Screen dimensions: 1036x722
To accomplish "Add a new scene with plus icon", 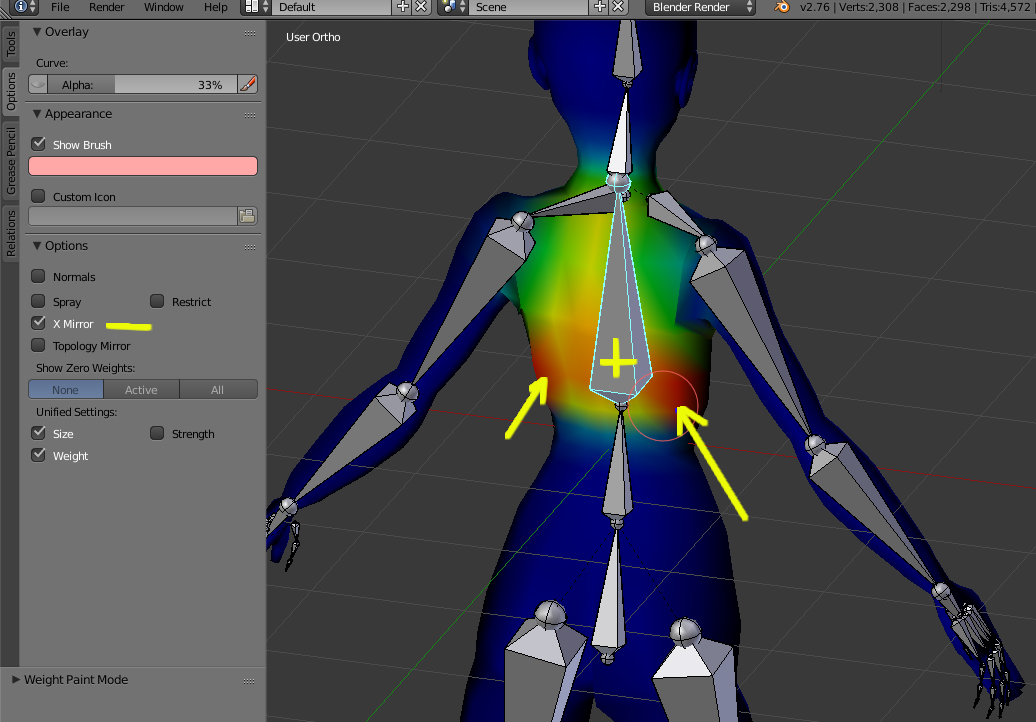I will [600, 7].
